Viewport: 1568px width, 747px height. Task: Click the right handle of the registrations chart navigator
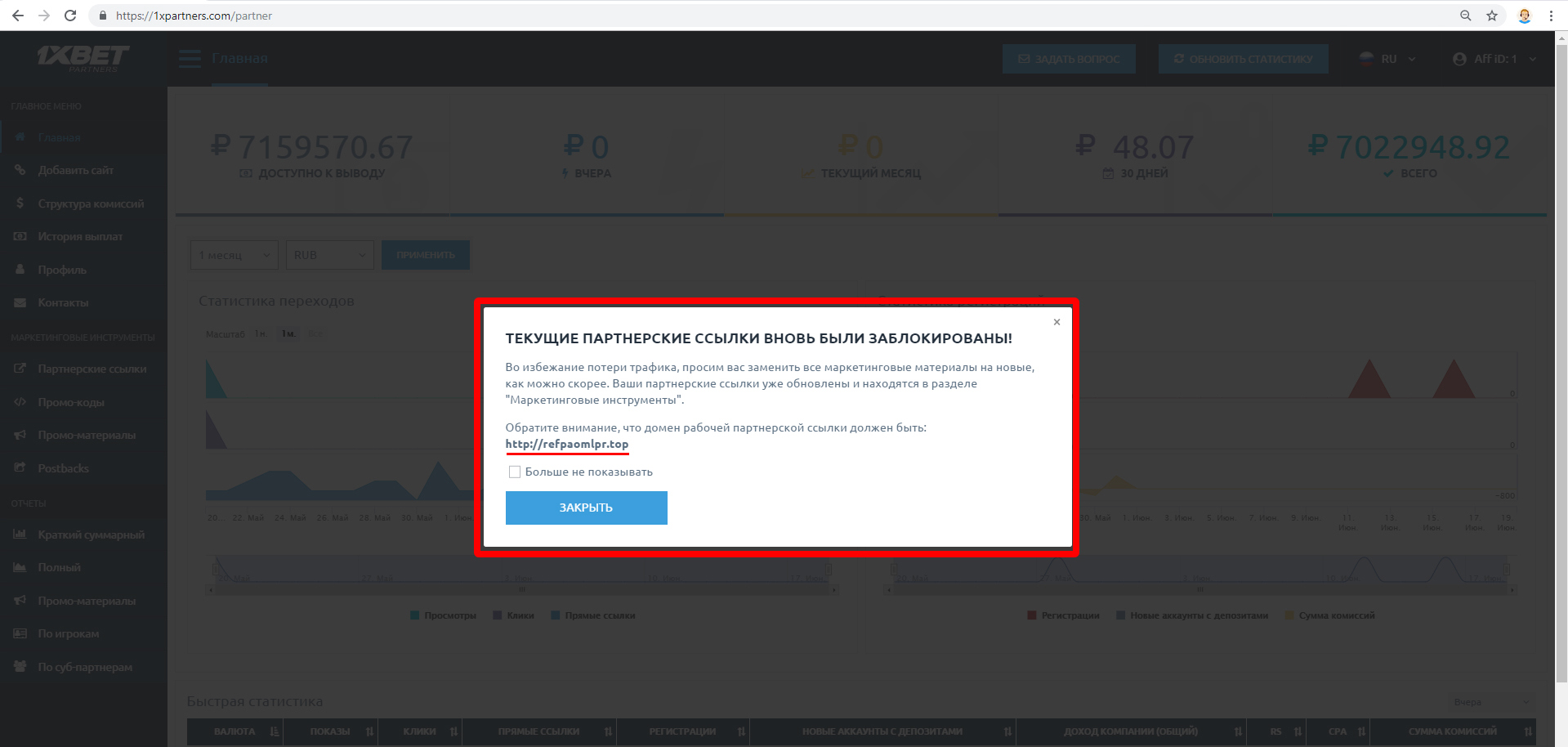click(x=1507, y=568)
